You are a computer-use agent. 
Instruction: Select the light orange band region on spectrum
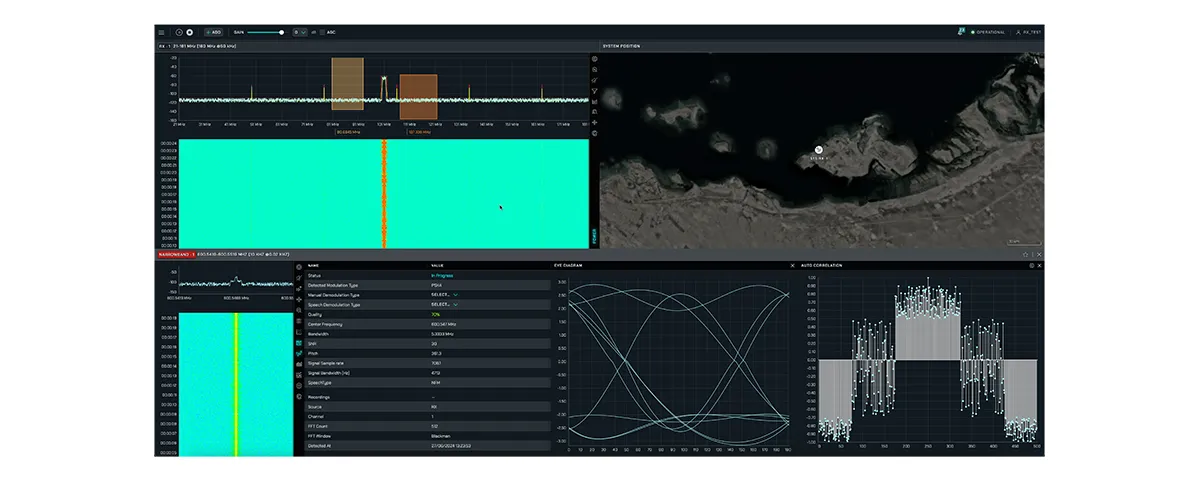pyautogui.click(x=347, y=83)
